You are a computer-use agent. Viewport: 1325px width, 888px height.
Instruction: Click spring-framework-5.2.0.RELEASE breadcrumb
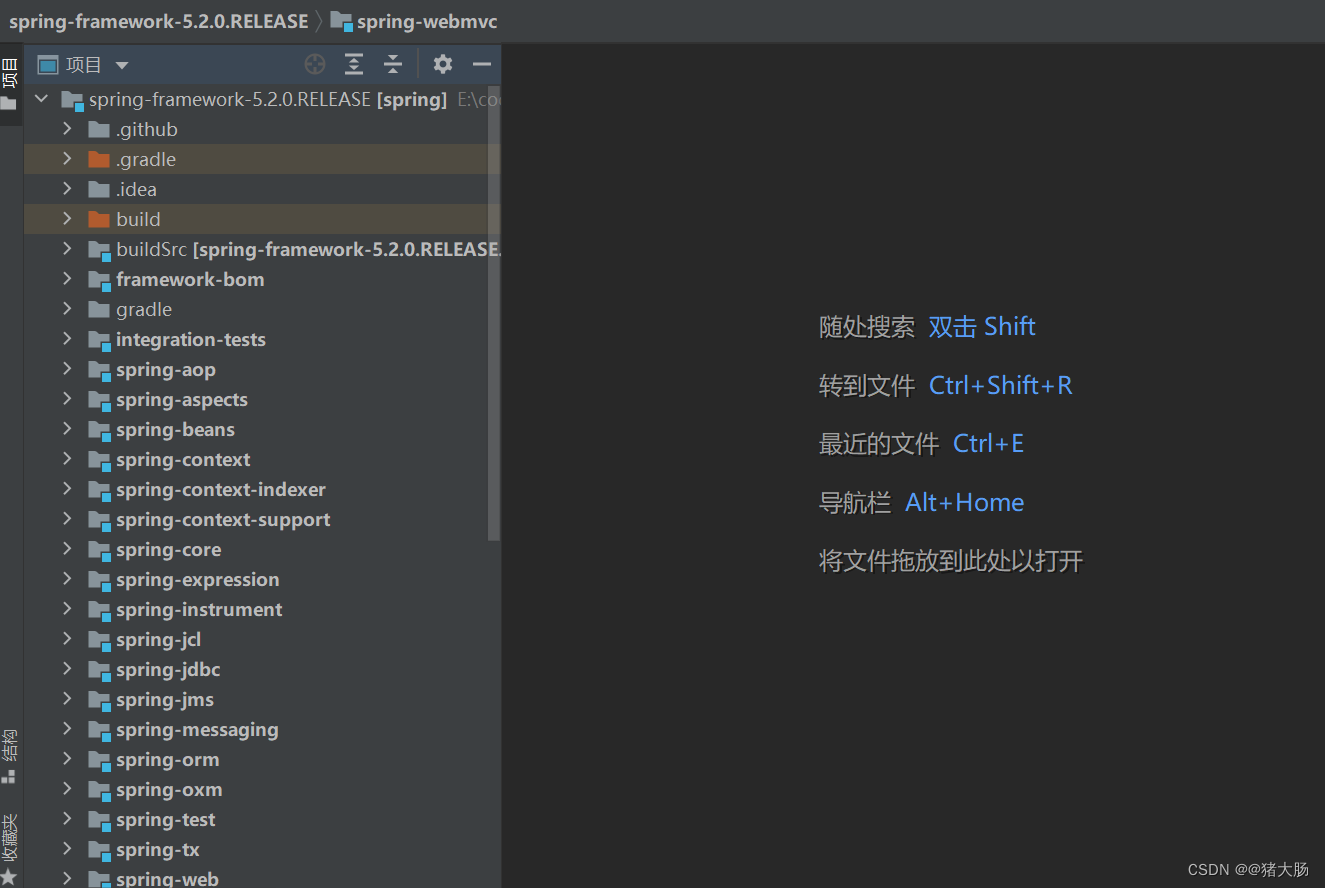[159, 21]
